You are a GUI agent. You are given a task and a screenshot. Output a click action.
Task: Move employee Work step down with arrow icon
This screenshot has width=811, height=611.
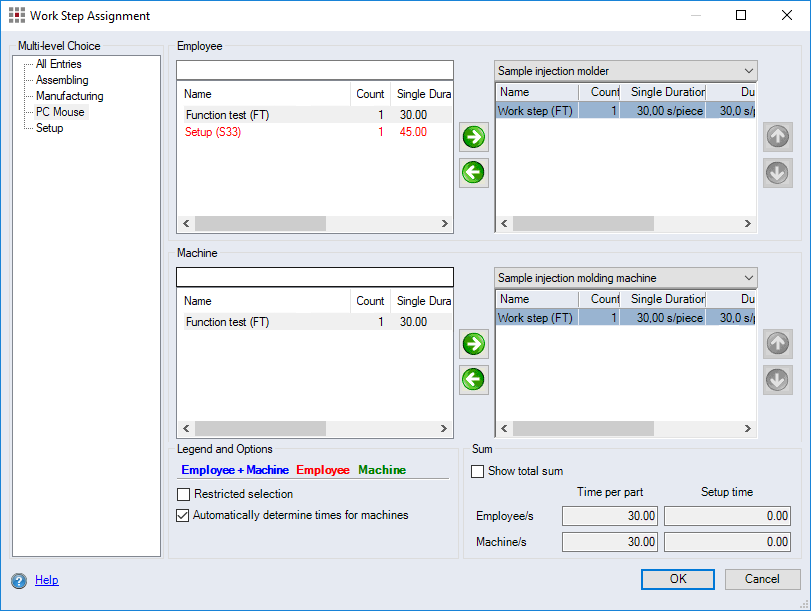coord(777,173)
